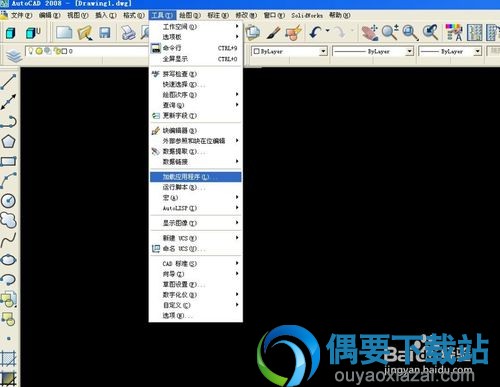500x387 pixels.
Task: Click the Insert Block tool
Action: 8,299
